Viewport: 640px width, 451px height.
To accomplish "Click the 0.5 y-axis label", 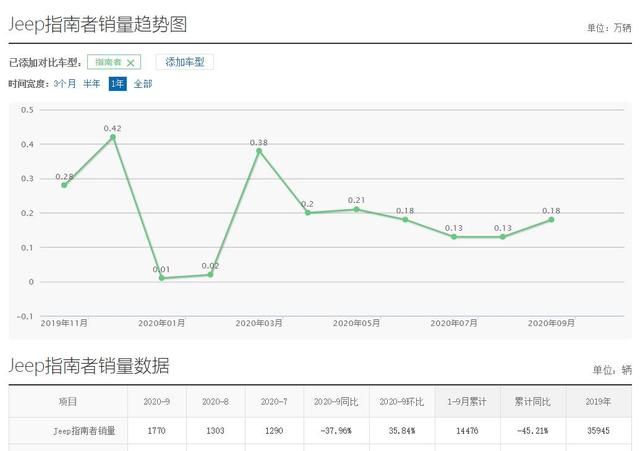I will 27,110.
